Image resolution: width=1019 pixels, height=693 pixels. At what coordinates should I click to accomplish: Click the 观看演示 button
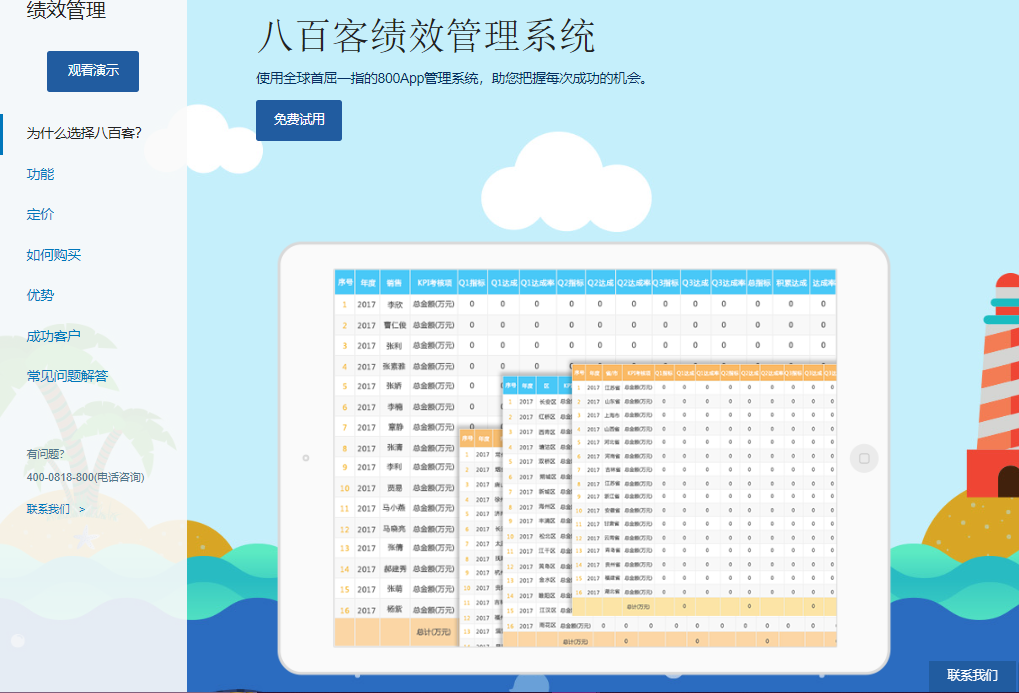tap(93, 71)
